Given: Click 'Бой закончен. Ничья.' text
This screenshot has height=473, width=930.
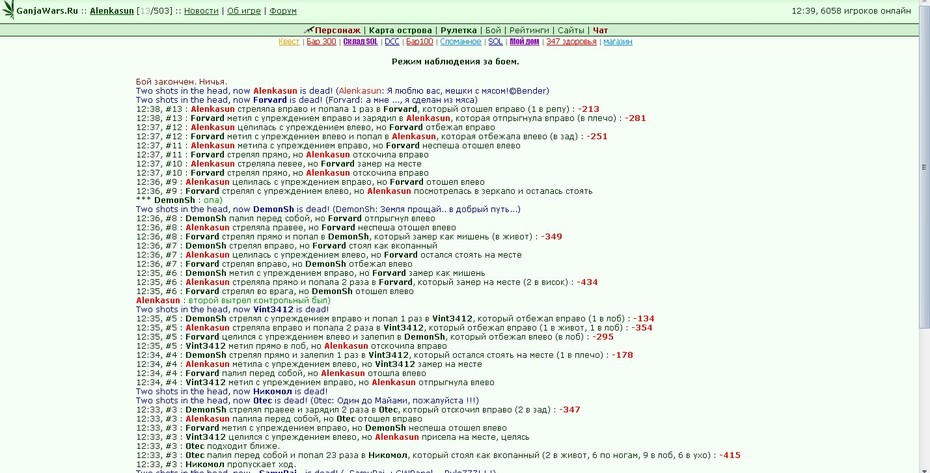Looking at the screenshot, I should coord(181,82).
